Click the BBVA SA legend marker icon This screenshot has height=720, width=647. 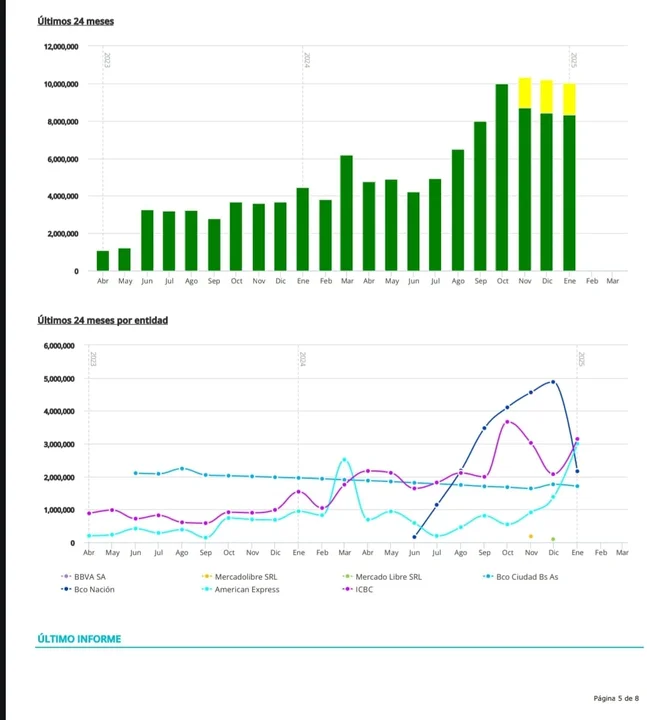point(66,577)
